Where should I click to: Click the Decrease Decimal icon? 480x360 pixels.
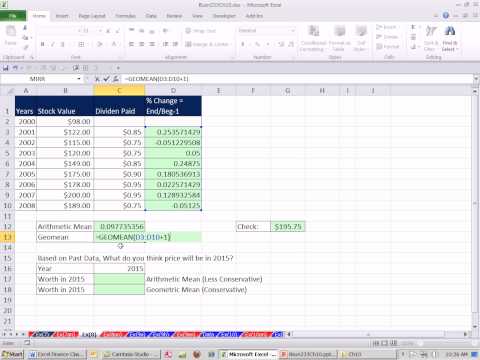click(x=291, y=44)
